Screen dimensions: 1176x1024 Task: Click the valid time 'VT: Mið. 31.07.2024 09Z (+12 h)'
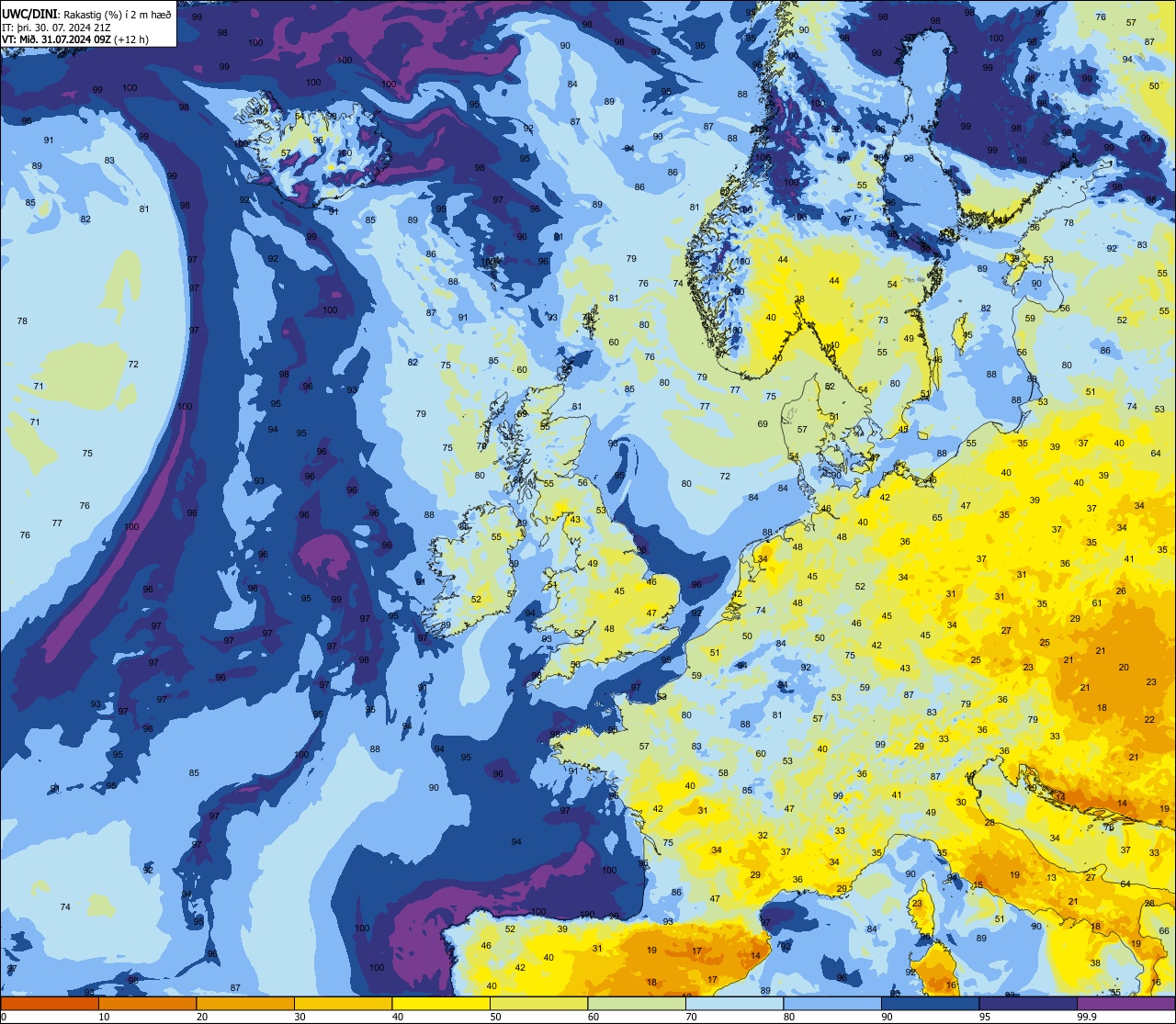75,39
